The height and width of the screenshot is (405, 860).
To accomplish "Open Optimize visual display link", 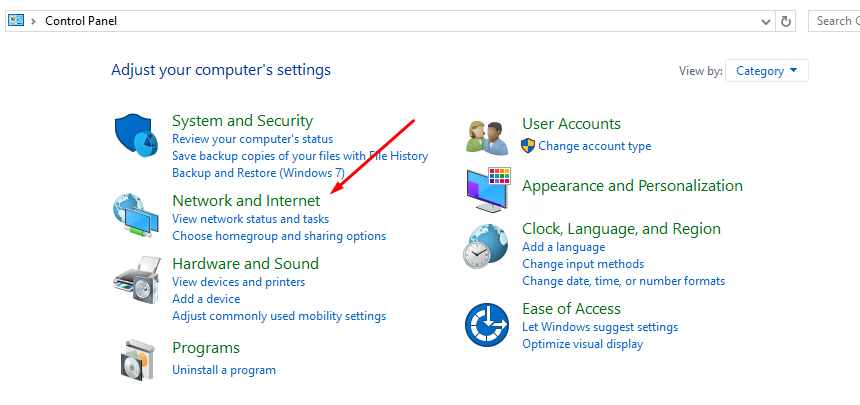I will 582,344.
